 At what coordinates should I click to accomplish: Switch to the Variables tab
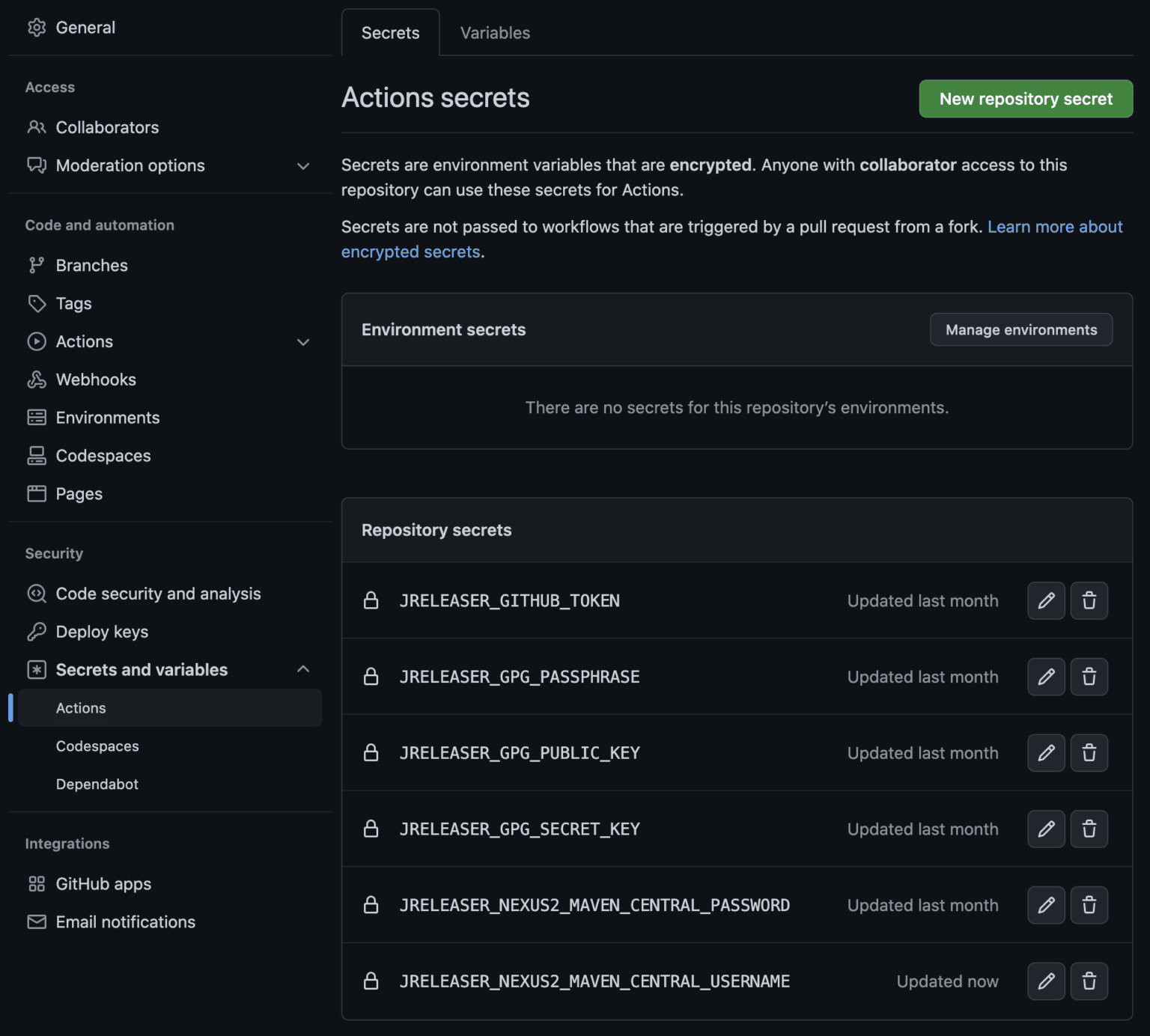point(493,33)
